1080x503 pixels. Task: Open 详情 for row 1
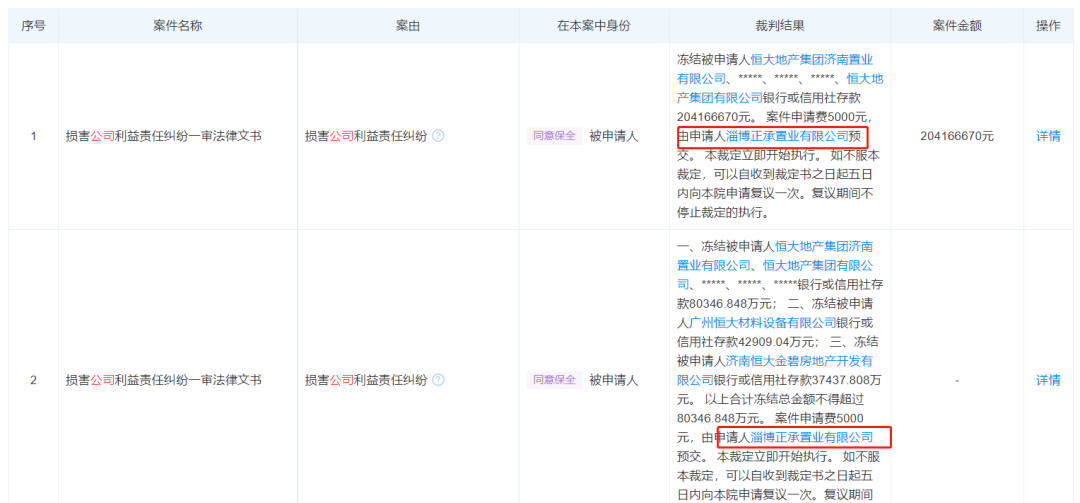tap(1048, 136)
